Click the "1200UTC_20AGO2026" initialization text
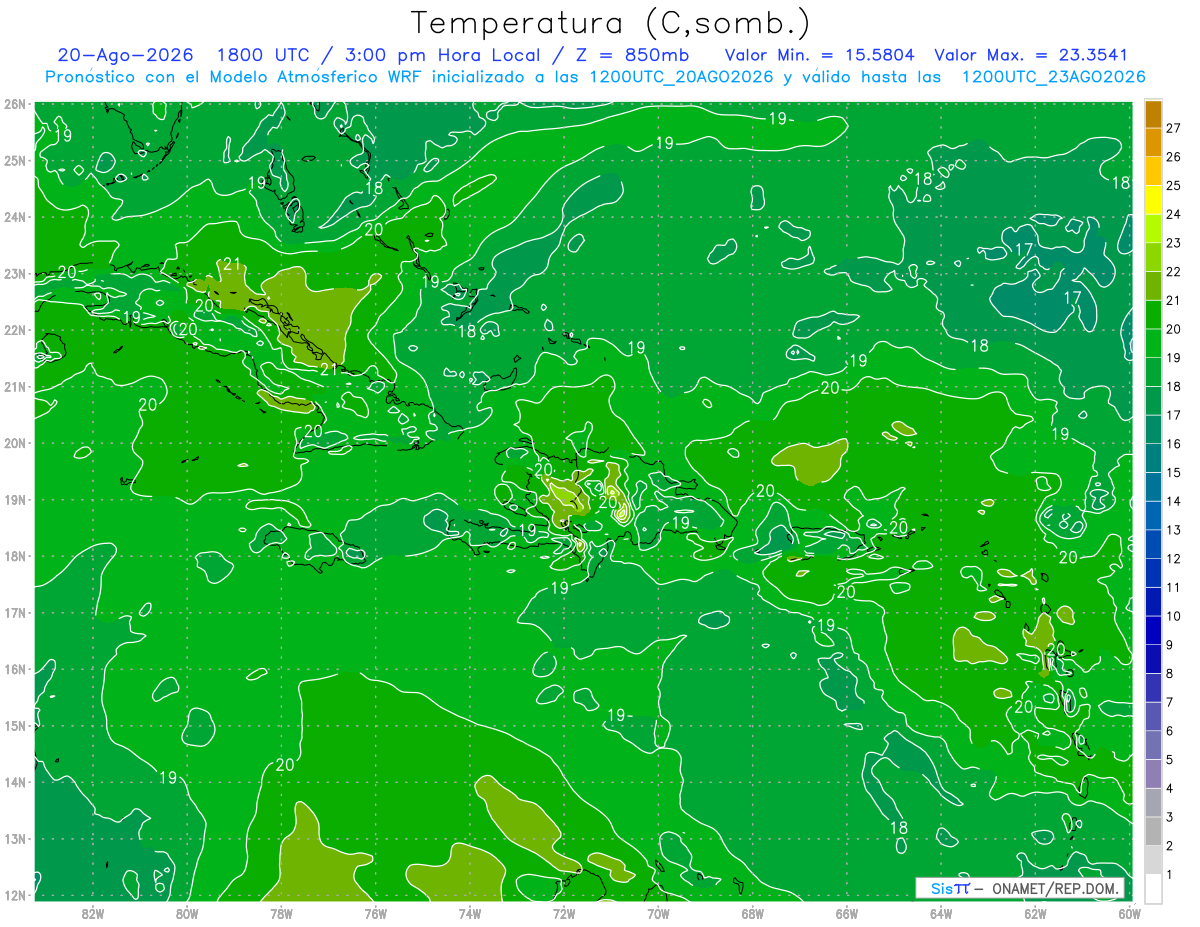Image resolution: width=1200 pixels, height=927 pixels. pyautogui.click(x=681, y=76)
